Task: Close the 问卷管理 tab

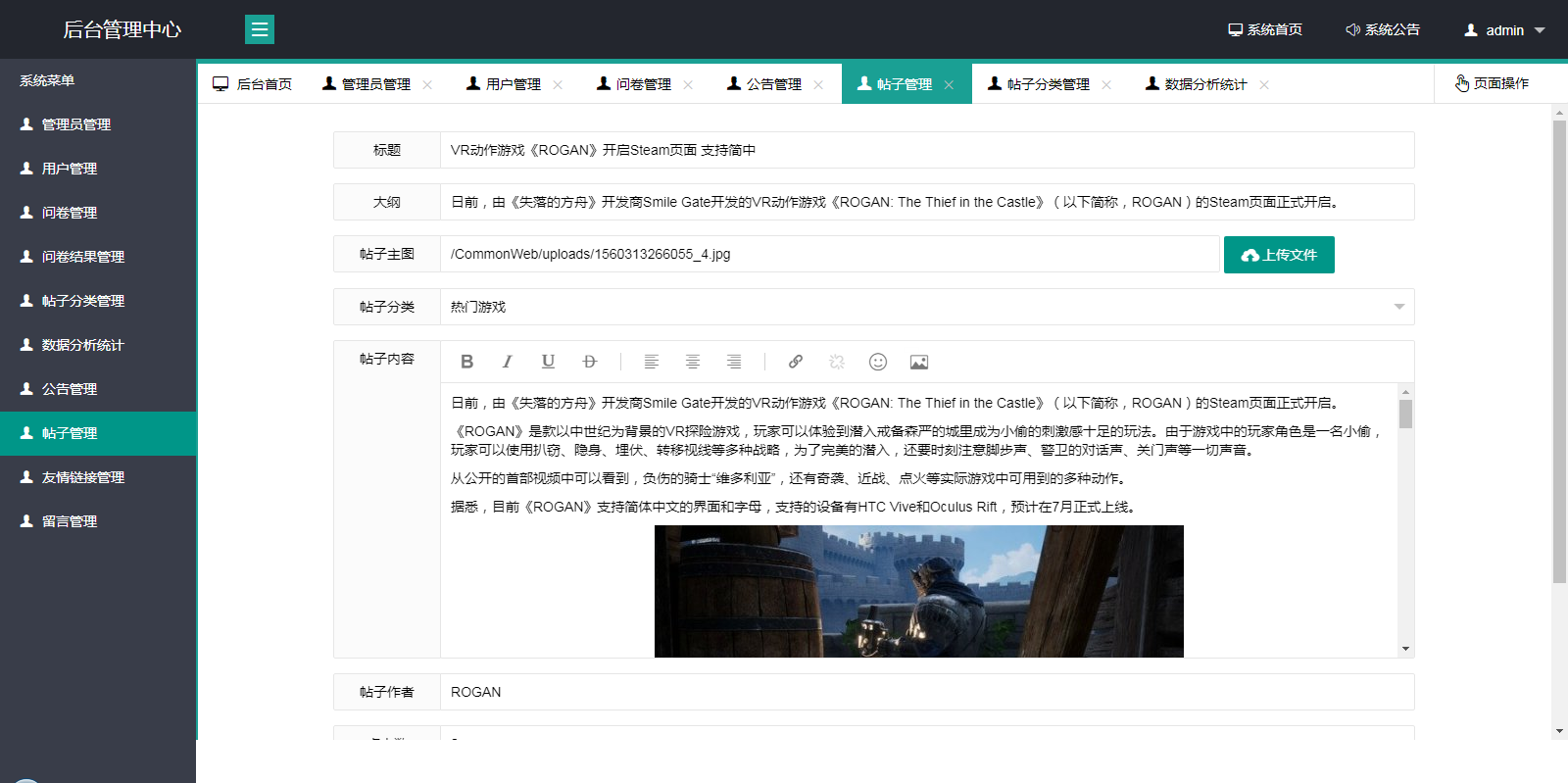Action: coord(688,84)
